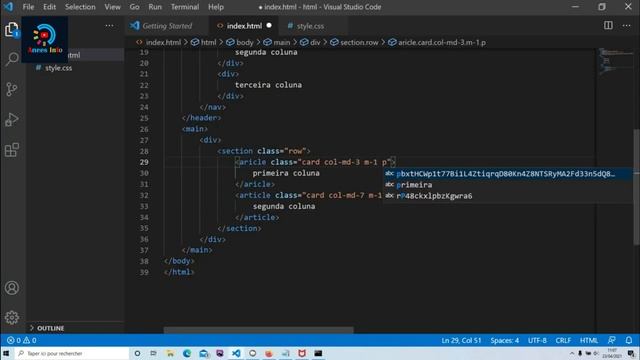Click body in the breadcrumb
This screenshot has height=360, width=640.
click(244, 42)
